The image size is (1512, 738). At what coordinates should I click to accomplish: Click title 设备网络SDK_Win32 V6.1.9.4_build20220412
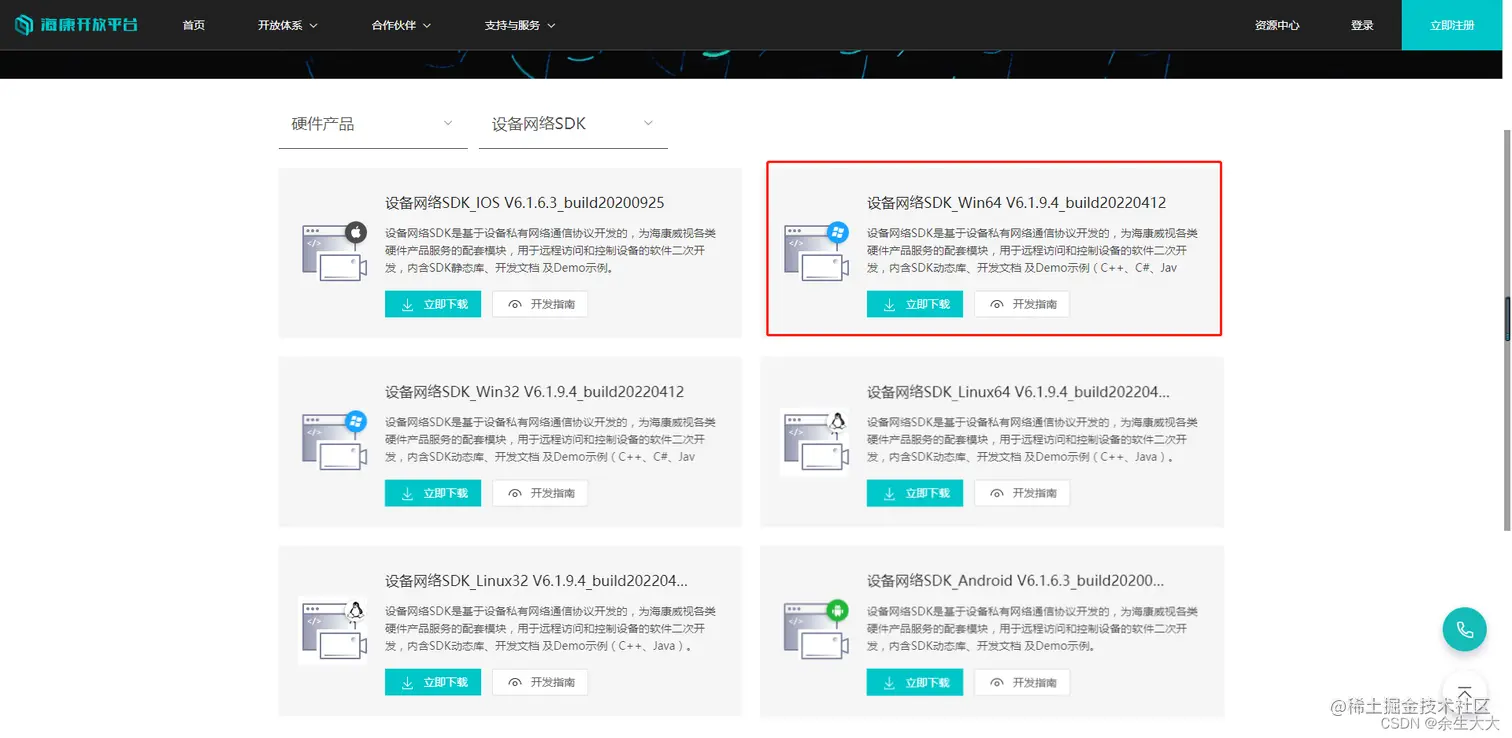click(x=535, y=392)
